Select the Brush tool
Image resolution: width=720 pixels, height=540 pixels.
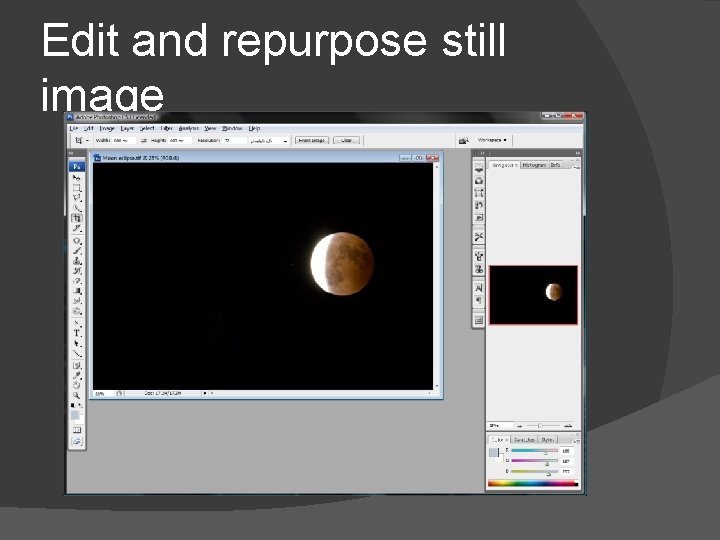77,251
